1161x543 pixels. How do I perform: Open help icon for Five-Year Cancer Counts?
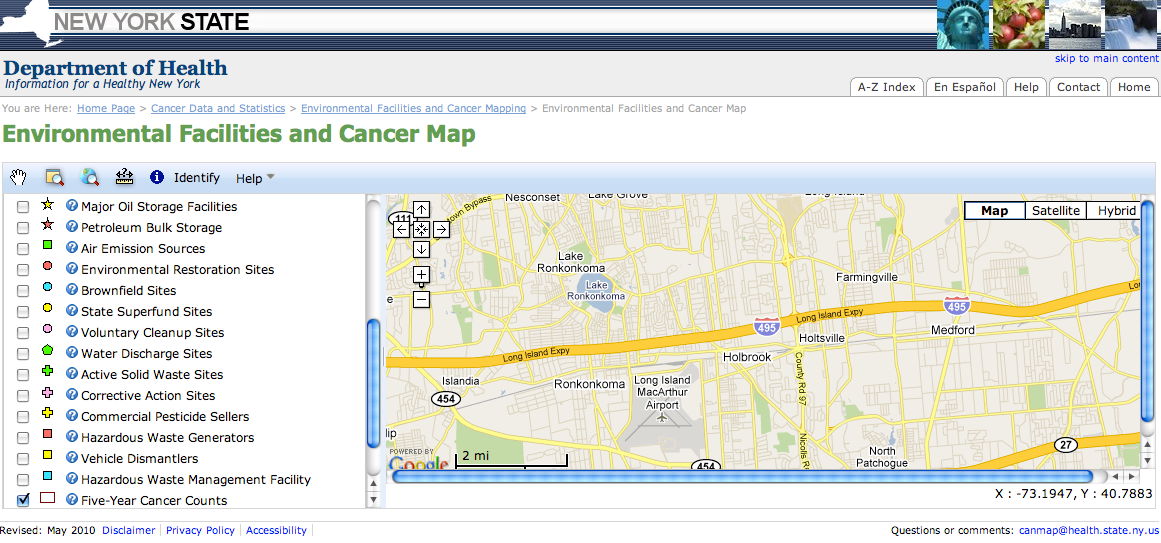[x=72, y=499]
